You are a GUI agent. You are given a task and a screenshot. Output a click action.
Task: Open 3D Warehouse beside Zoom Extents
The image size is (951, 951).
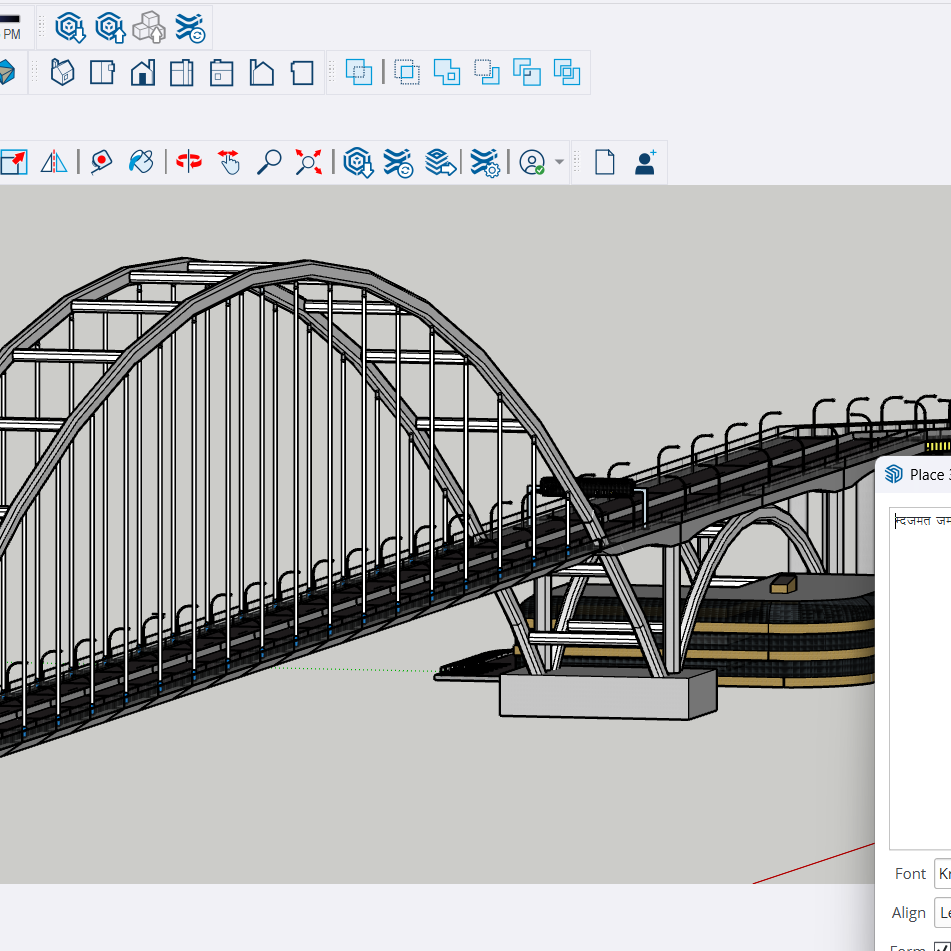pyautogui.click(x=358, y=163)
